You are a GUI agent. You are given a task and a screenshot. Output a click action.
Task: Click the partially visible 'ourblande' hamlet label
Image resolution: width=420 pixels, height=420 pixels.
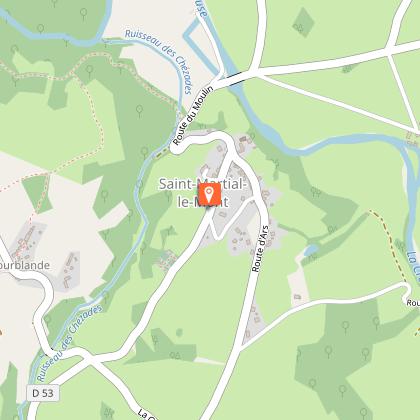click(x=25, y=265)
